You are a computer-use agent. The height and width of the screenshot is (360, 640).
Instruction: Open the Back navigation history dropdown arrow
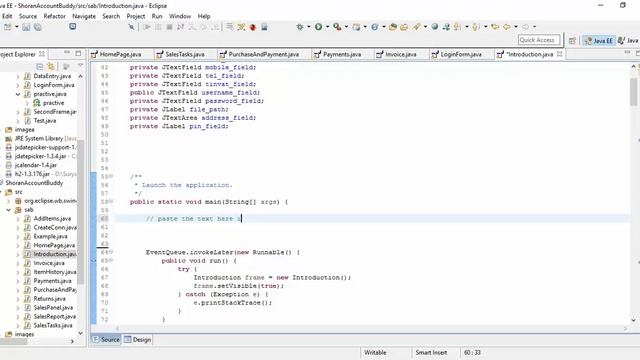516,27
